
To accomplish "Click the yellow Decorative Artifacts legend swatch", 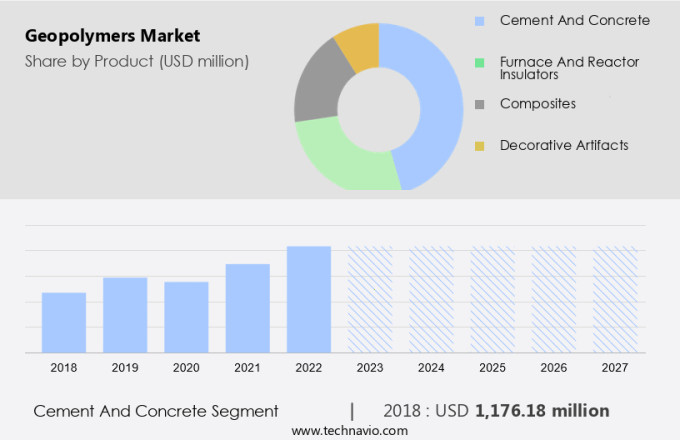I will coord(480,147).
